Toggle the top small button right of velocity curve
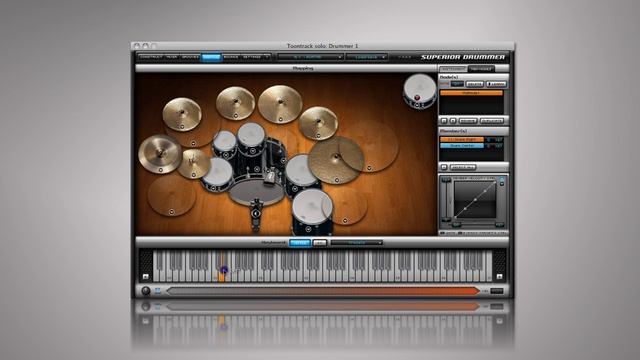 [x=502, y=179]
